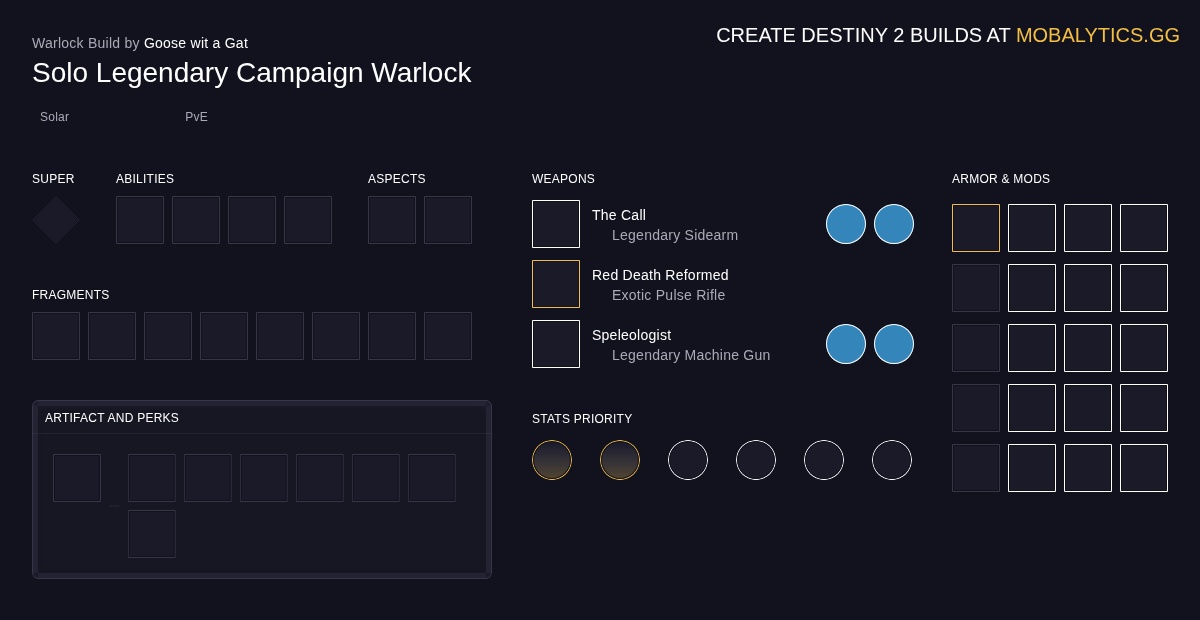Click the last Fragments slot
The width and height of the screenshot is (1200, 620).
pyautogui.click(x=448, y=336)
